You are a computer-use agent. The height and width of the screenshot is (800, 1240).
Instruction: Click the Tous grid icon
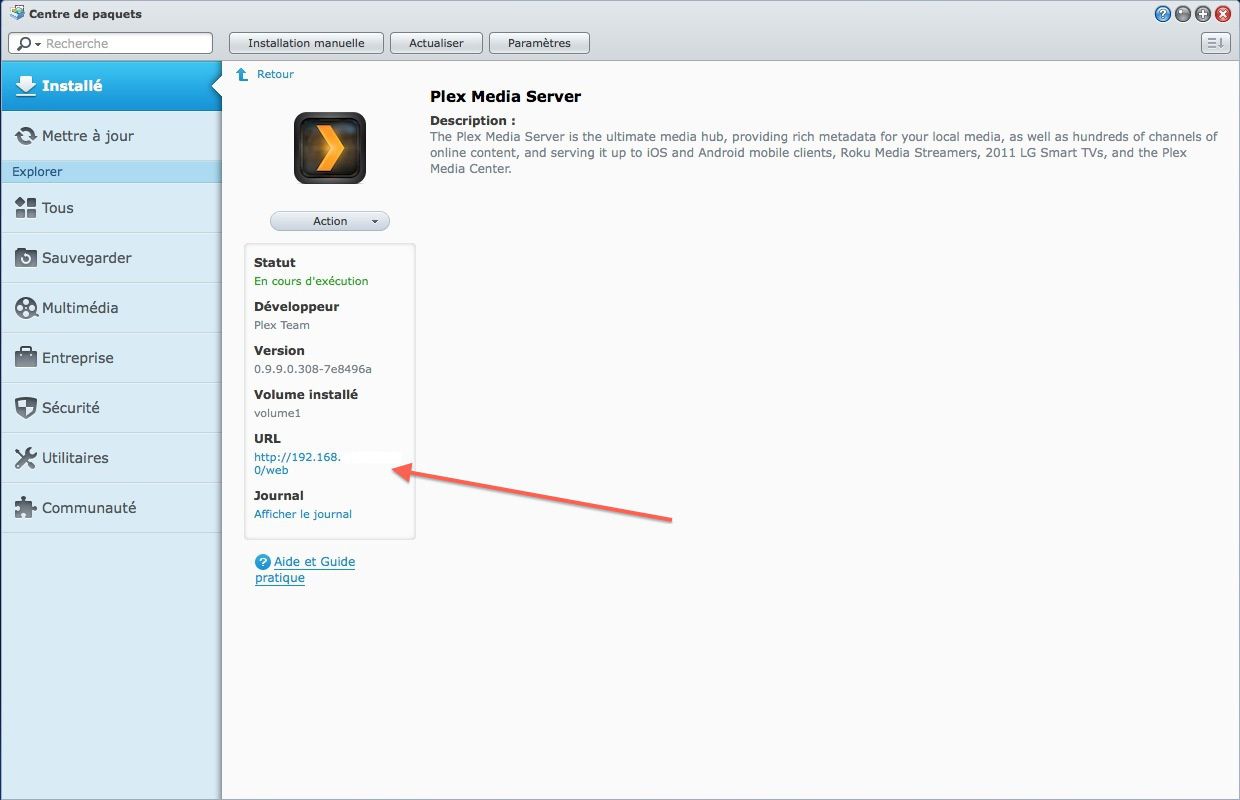click(x=26, y=208)
